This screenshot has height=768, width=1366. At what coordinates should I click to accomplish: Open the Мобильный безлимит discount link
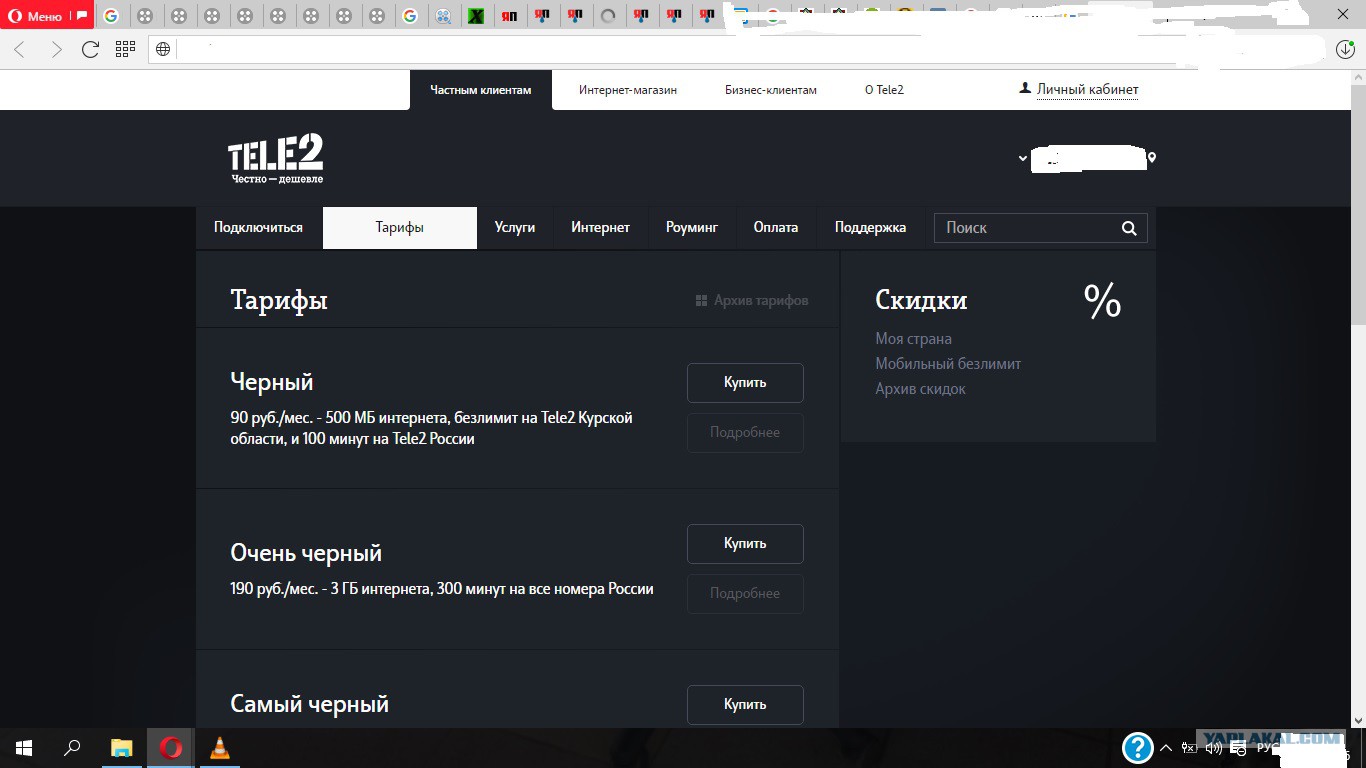pos(948,364)
